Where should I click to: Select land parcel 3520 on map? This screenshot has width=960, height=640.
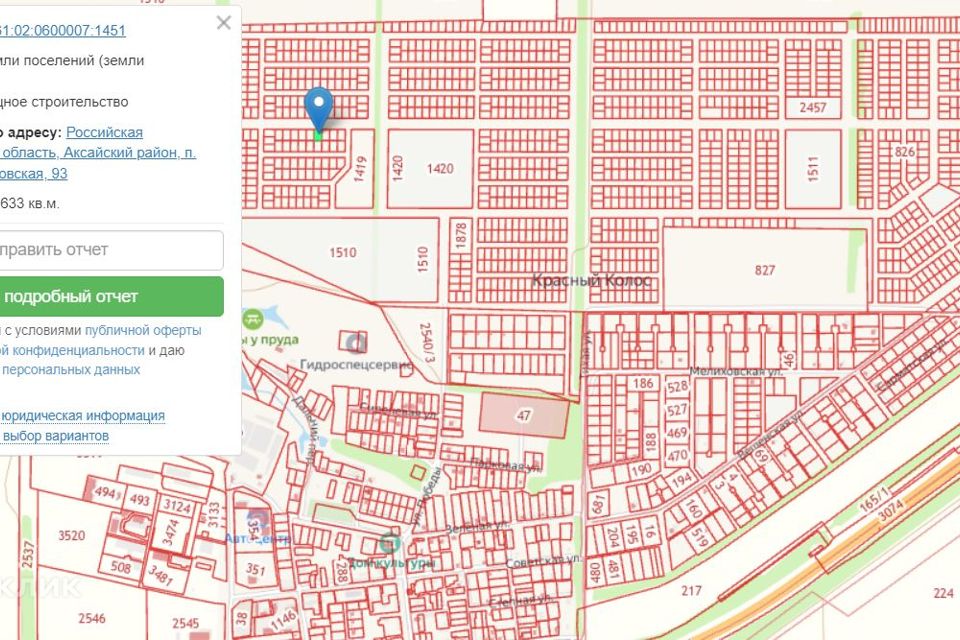pyautogui.click(x=72, y=535)
